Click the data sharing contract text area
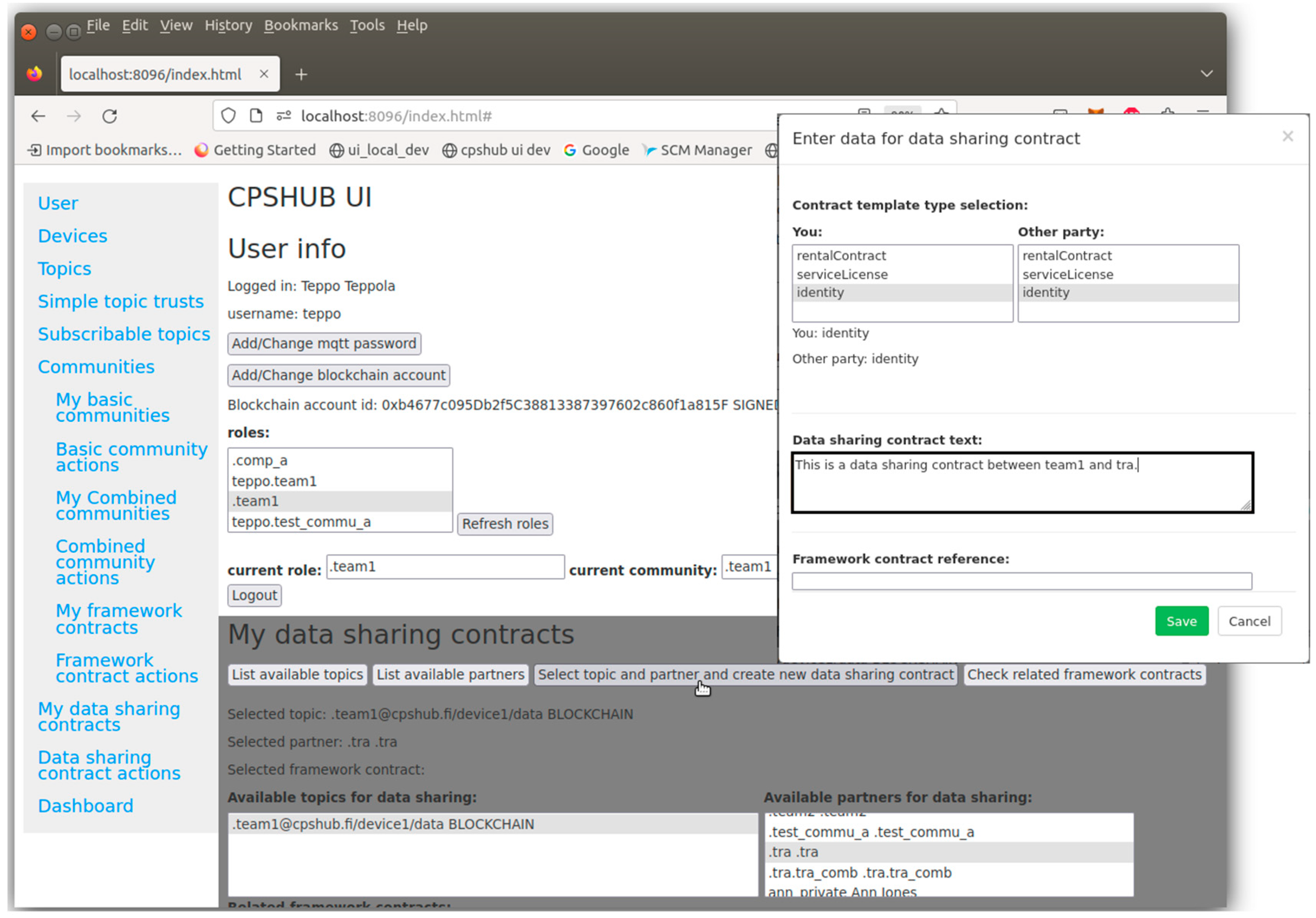The image size is (1316, 918). click(1022, 482)
